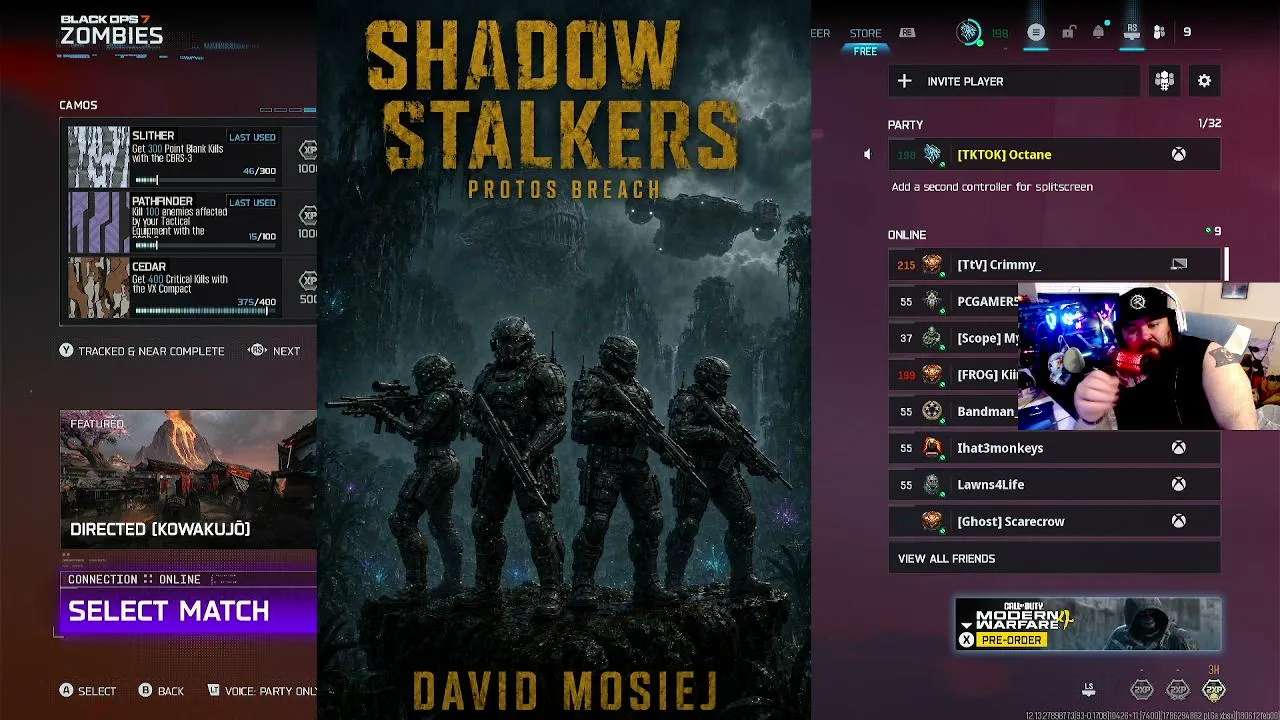Select party member [TKTOK] Octane

1054,154
